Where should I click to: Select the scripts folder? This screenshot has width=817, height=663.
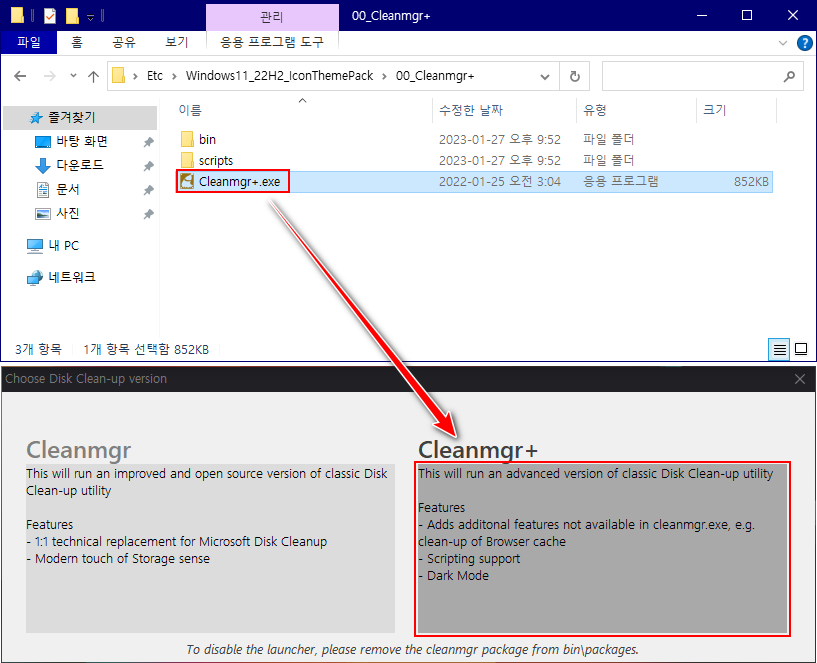(x=216, y=161)
